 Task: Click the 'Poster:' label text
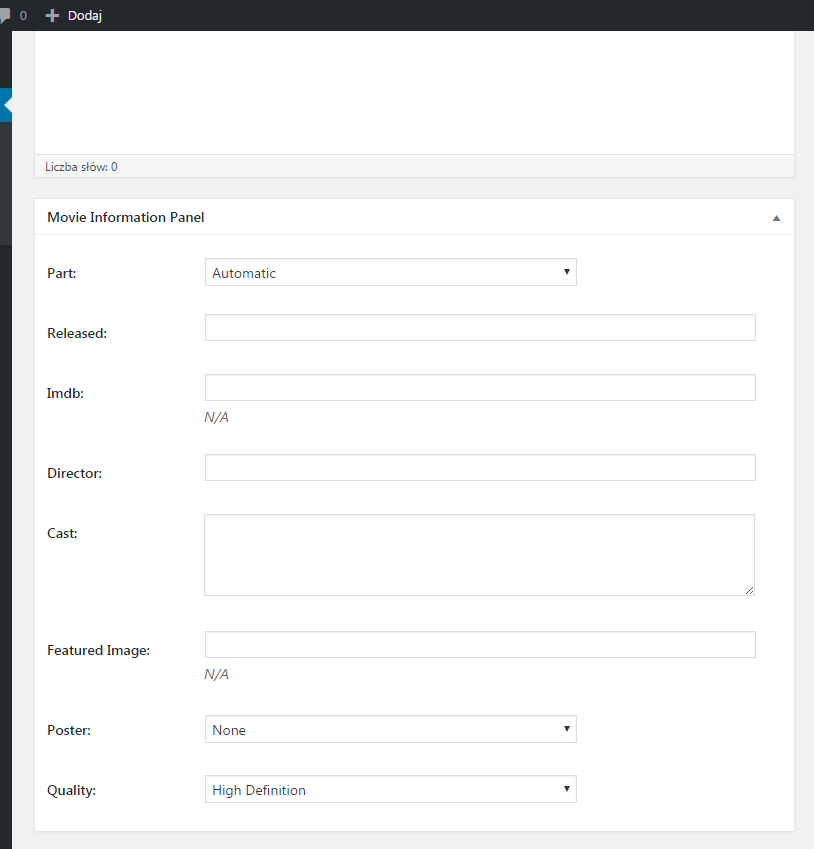point(69,730)
